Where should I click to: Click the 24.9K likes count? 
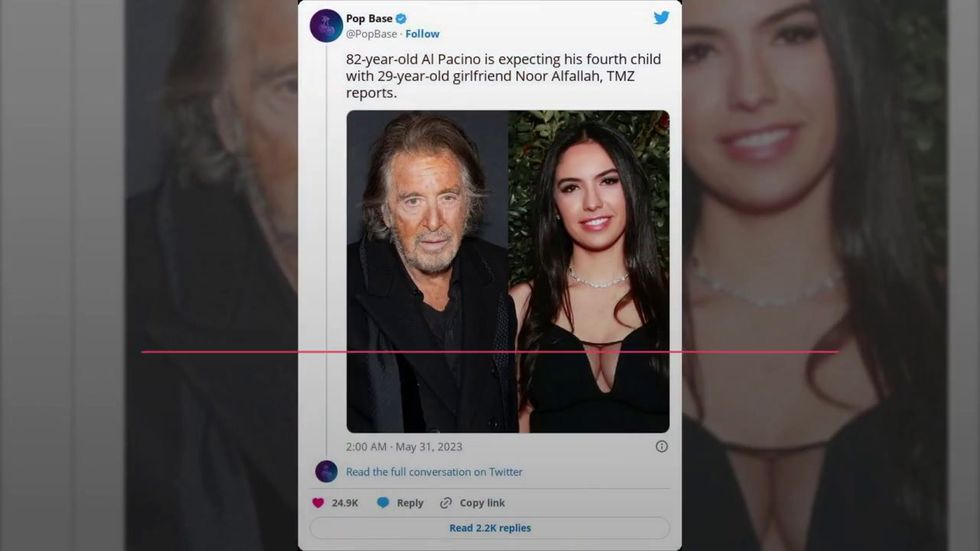click(345, 503)
